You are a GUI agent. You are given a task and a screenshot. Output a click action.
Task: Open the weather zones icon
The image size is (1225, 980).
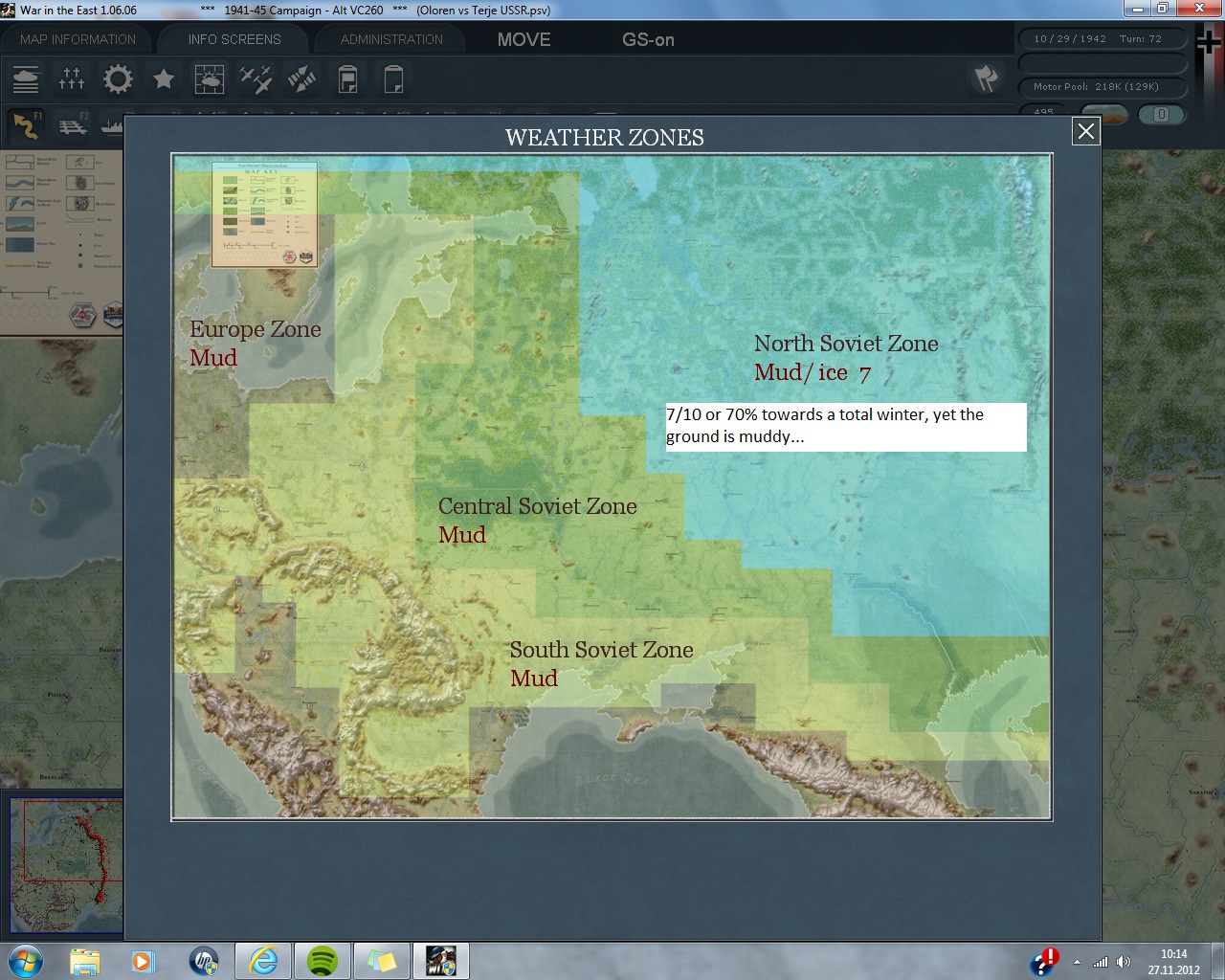(x=210, y=78)
